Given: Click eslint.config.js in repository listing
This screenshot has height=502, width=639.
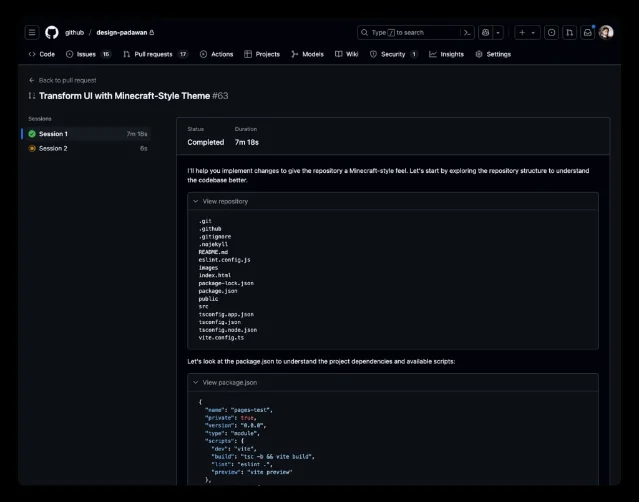Looking at the screenshot, I should (225, 260).
